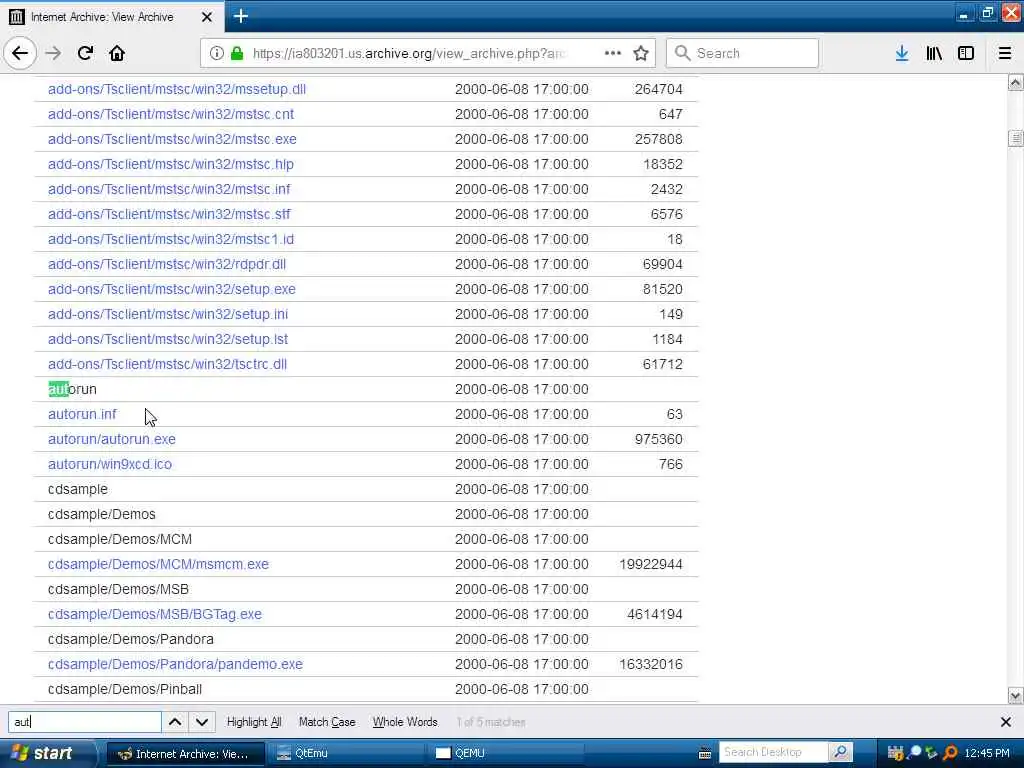Click the browser Search box
1024x768 pixels.
pyautogui.click(x=743, y=53)
